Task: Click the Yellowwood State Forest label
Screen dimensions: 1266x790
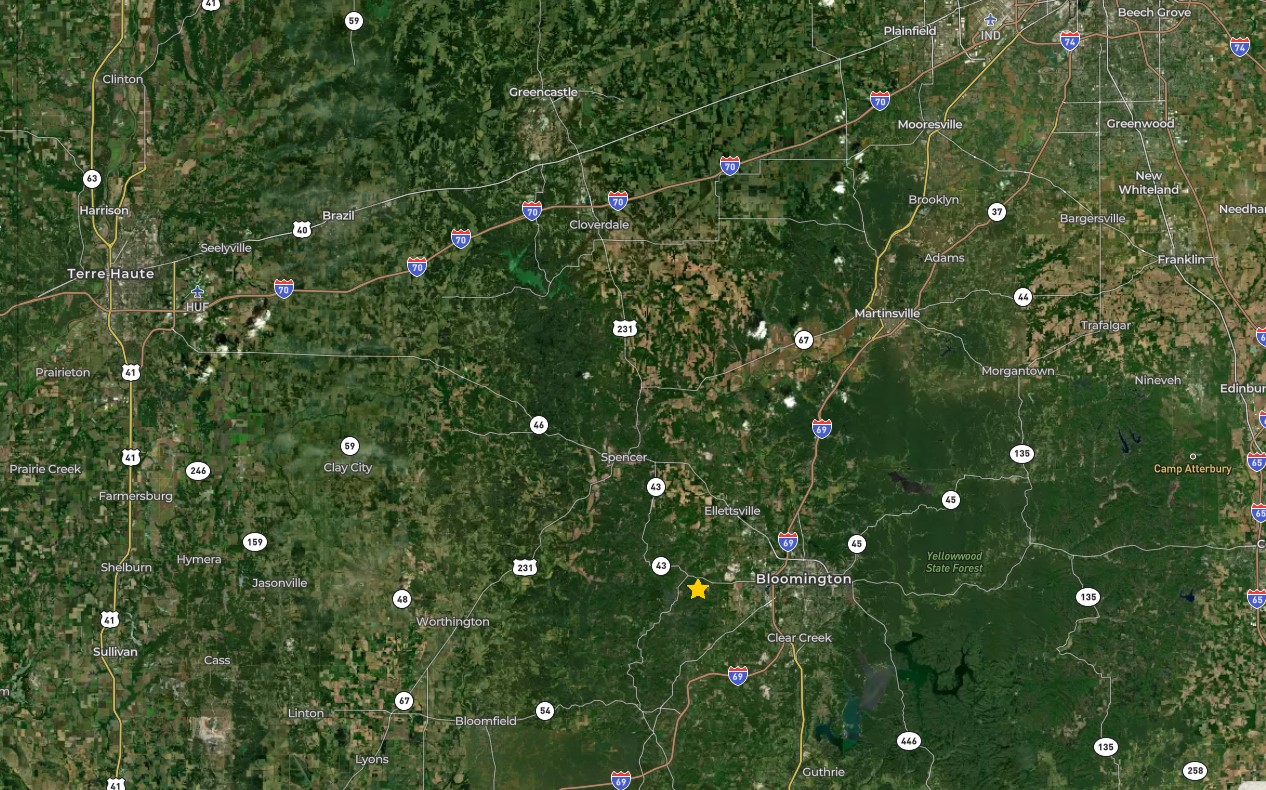Action: [954, 562]
